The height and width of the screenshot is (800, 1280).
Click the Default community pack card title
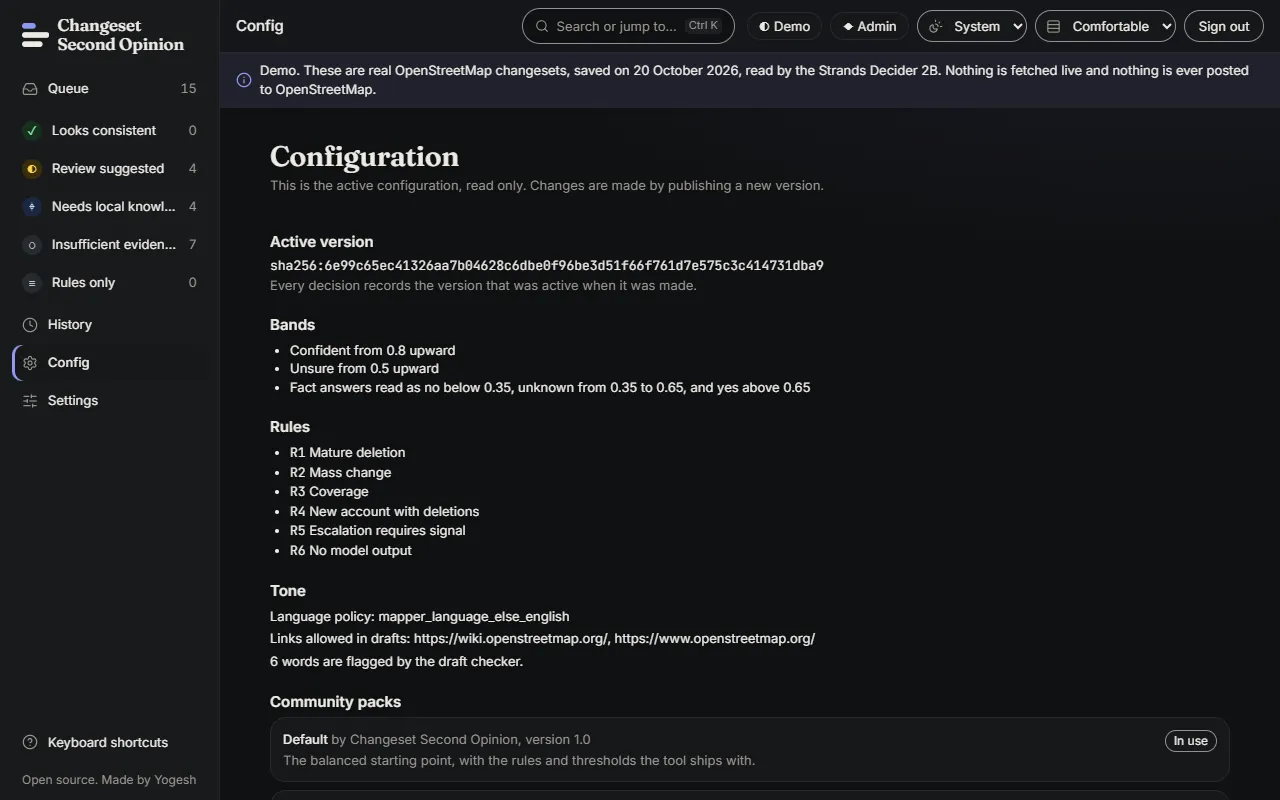pyautogui.click(x=305, y=739)
